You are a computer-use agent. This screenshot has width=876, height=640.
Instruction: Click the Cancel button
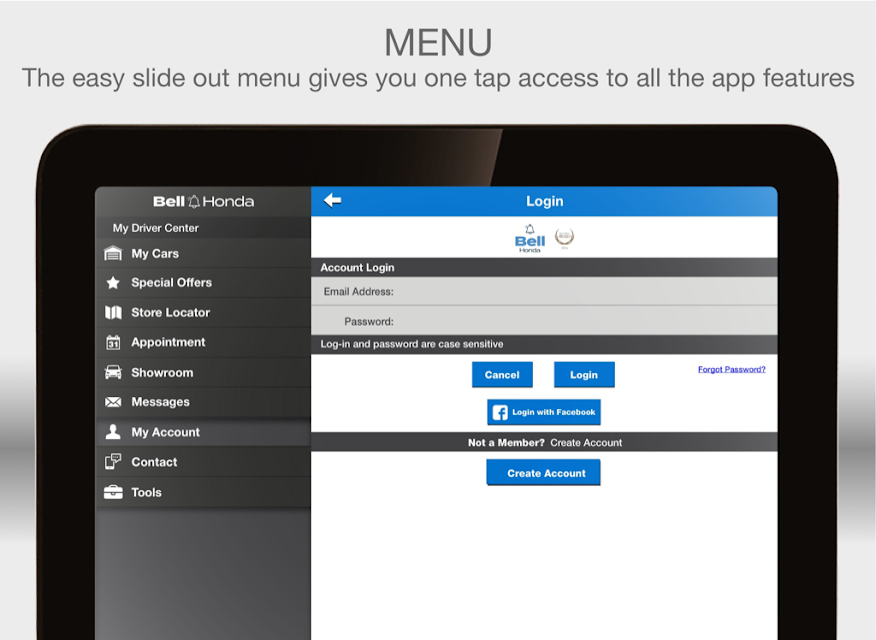[x=502, y=375]
